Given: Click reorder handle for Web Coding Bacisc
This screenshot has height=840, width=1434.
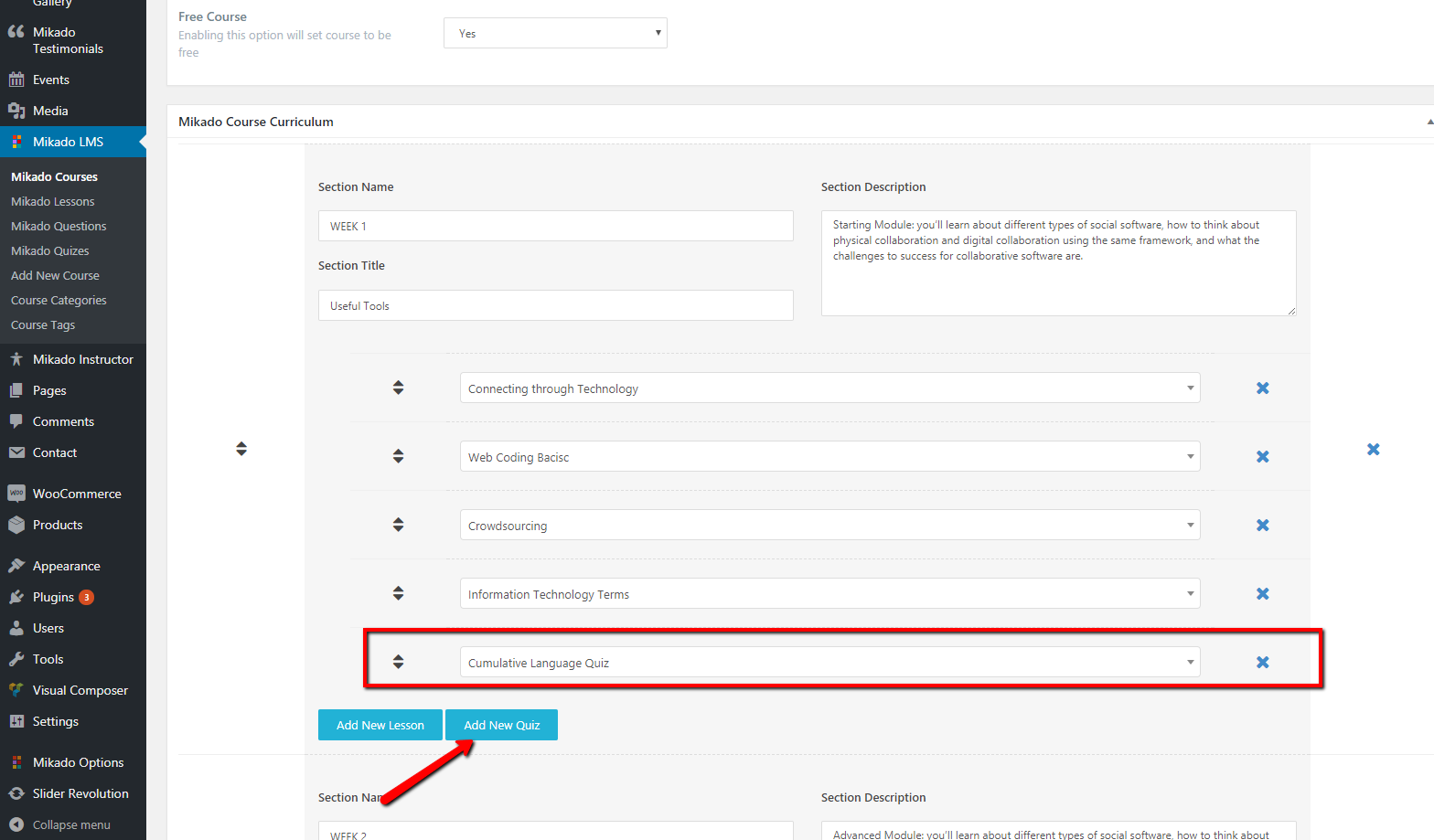Looking at the screenshot, I should point(398,456).
